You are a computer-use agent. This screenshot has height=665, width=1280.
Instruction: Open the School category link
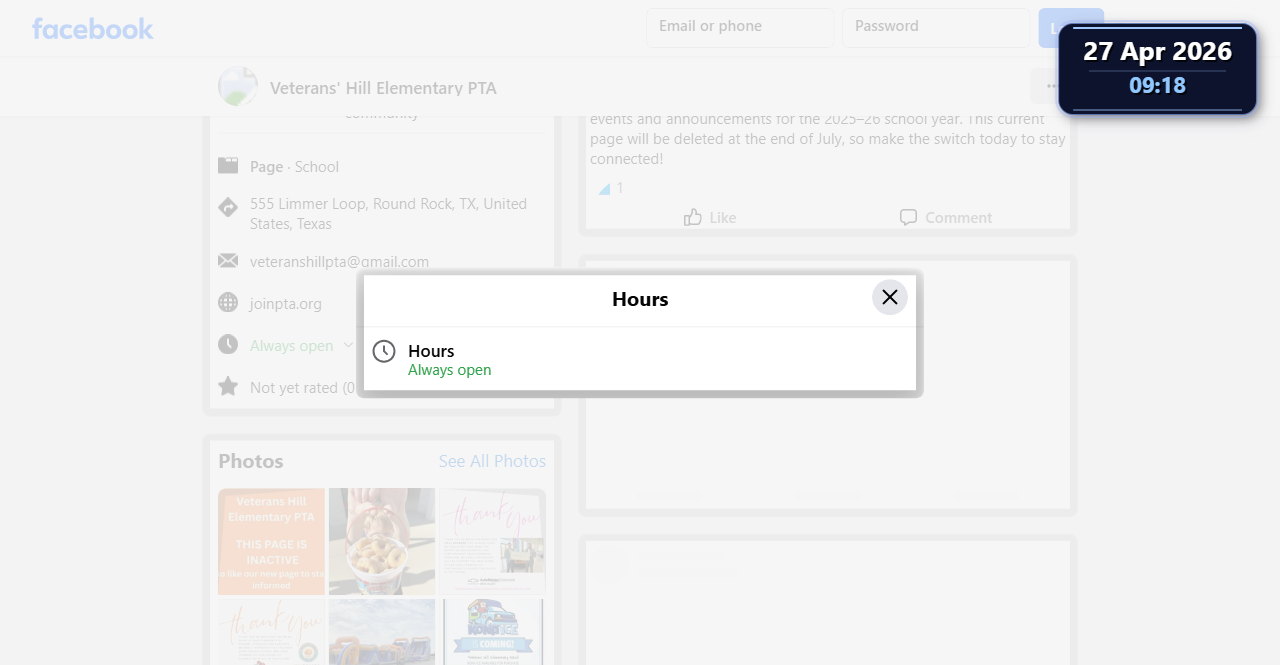317,167
